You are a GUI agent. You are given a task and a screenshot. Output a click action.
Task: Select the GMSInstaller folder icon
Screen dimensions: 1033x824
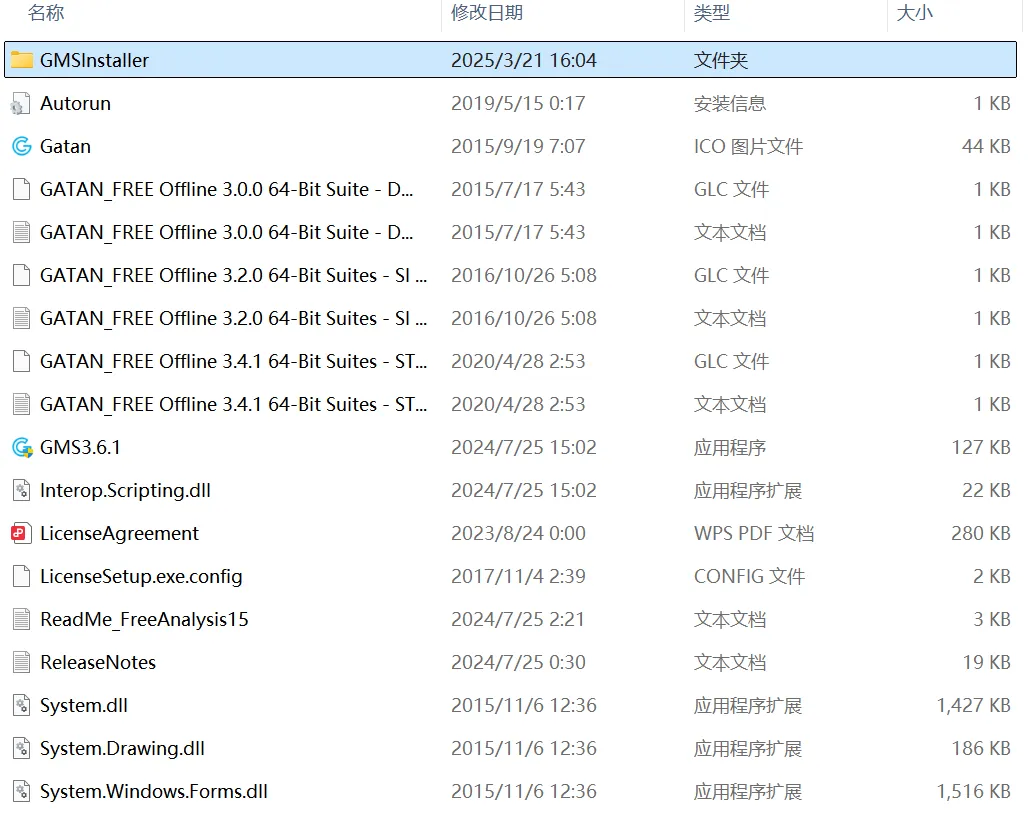(22, 60)
